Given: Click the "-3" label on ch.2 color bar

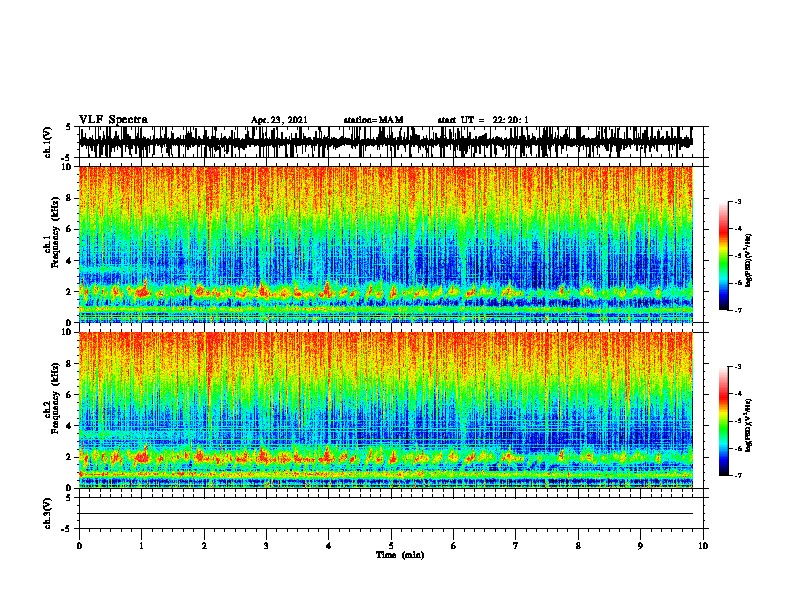Looking at the screenshot, I should tap(737, 367).
